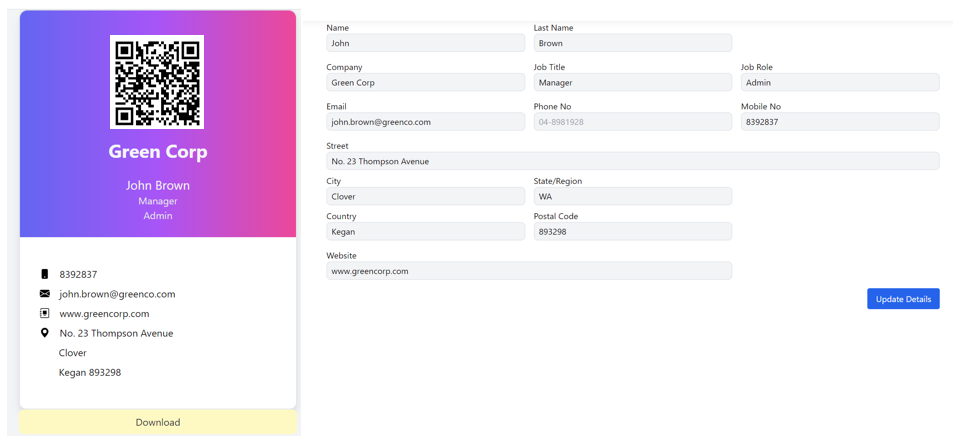Screen dimensions: 953x448
Task: Click the Postal Code input field
Action: point(632,231)
